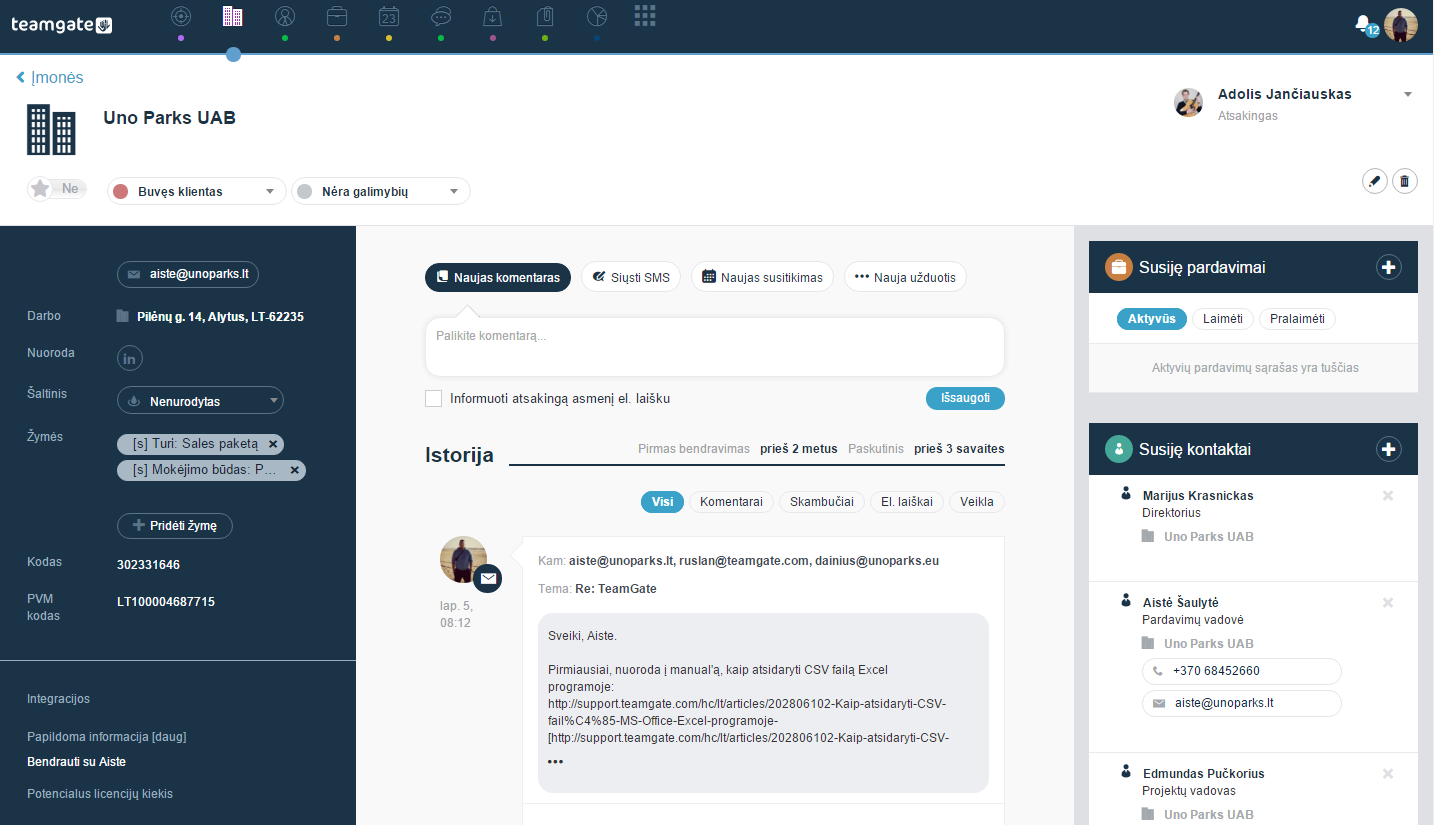Go to the people section icon
The height and width of the screenshot is (825, 1434).
click(285, 16)
